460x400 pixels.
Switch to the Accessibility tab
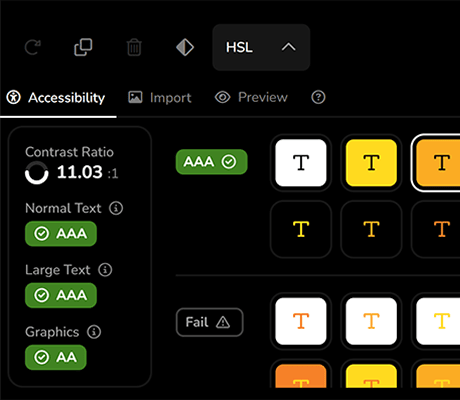pos(56,98)
